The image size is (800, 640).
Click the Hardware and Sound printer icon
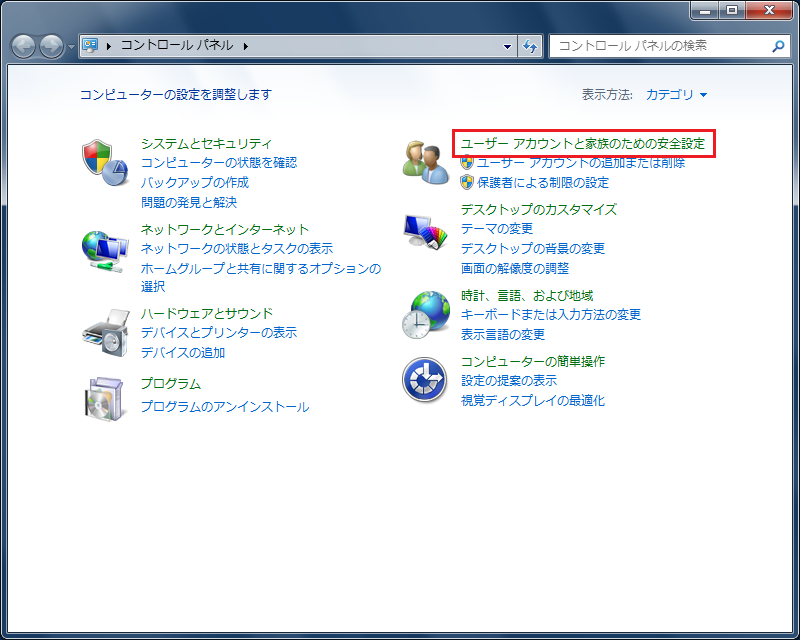pyautogui.click(x=105, y=332)
